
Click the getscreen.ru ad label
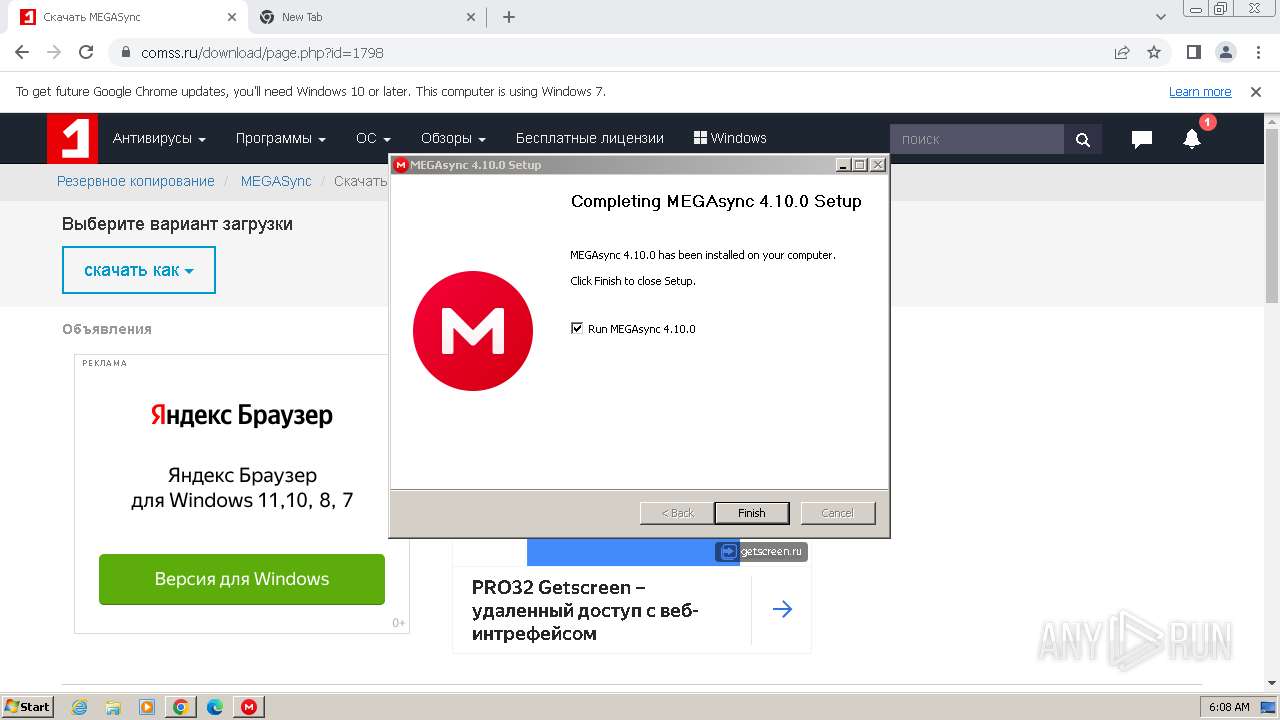coord(761,551)
